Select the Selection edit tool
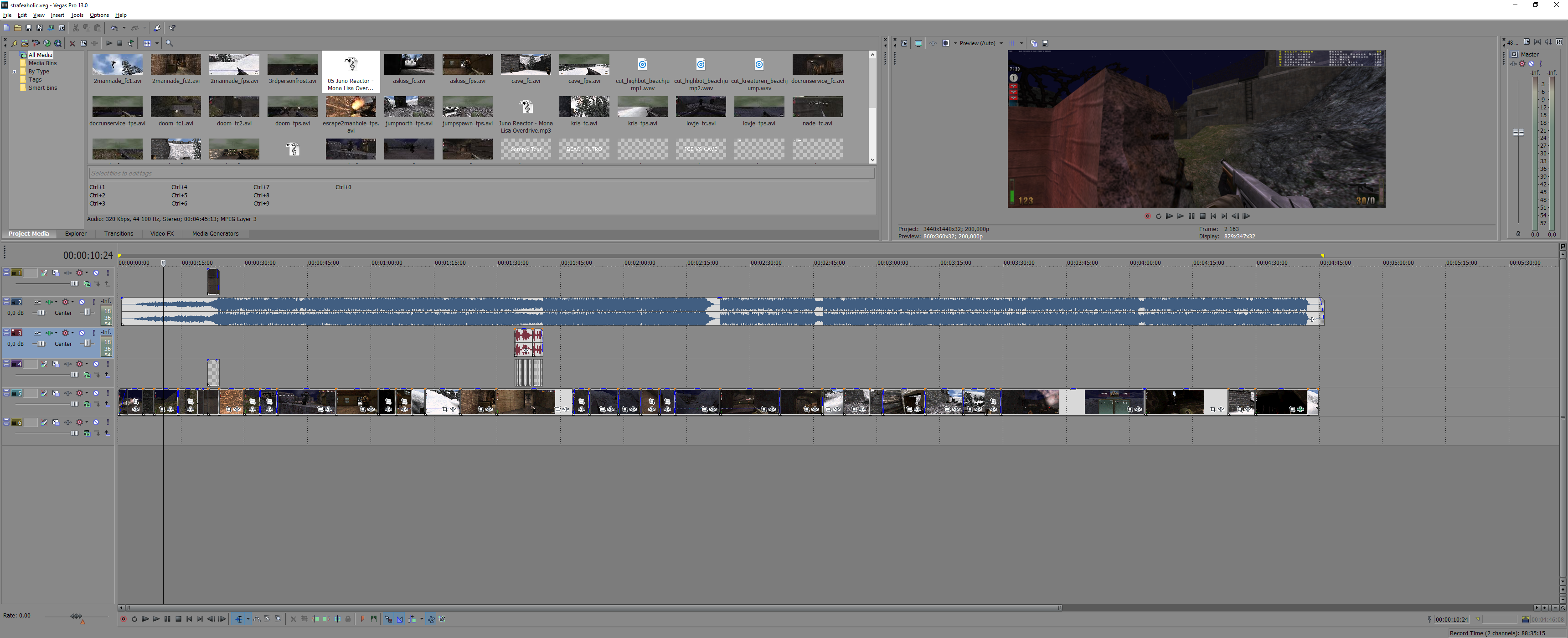 pos(268,619)
